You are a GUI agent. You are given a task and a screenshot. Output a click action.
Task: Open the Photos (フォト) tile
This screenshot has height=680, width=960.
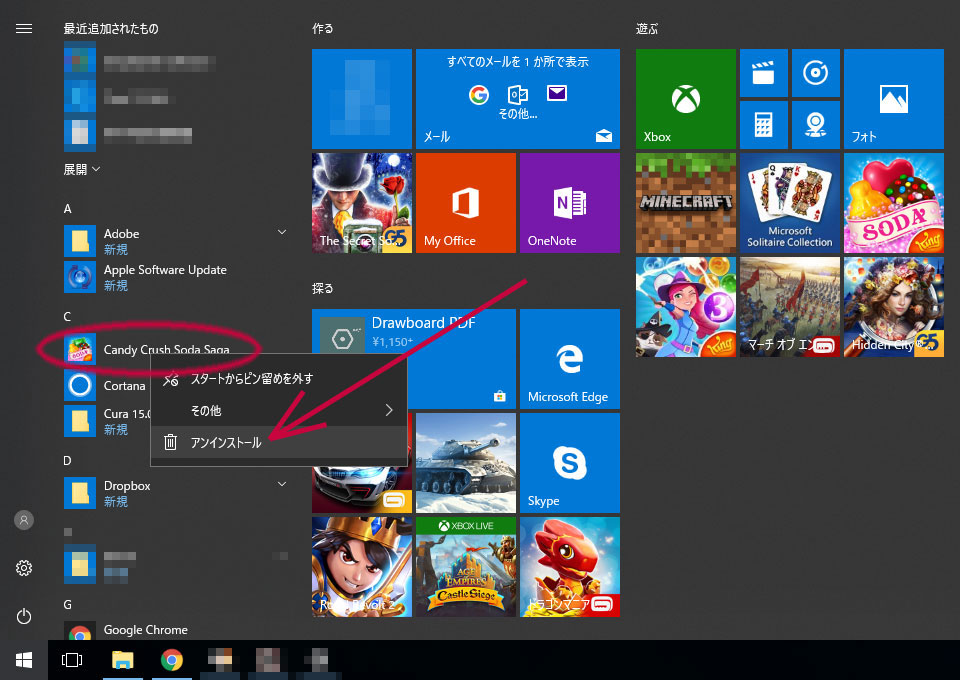[x=894, y=99]
